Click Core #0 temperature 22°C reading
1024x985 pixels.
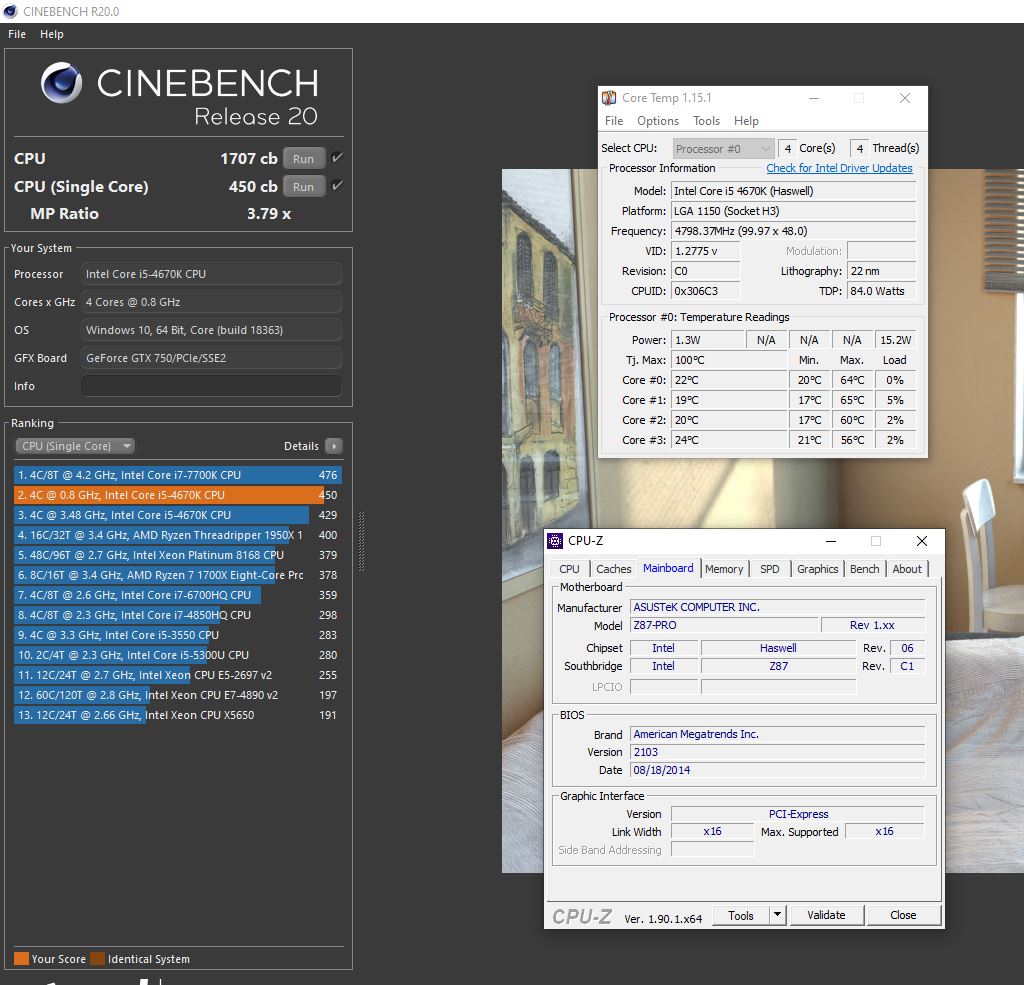point(729,380)
